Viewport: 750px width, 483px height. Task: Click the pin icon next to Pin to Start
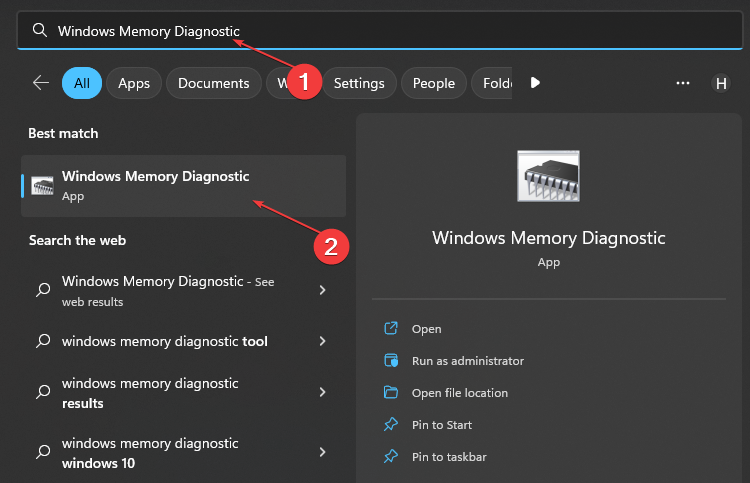pos(391,424)
